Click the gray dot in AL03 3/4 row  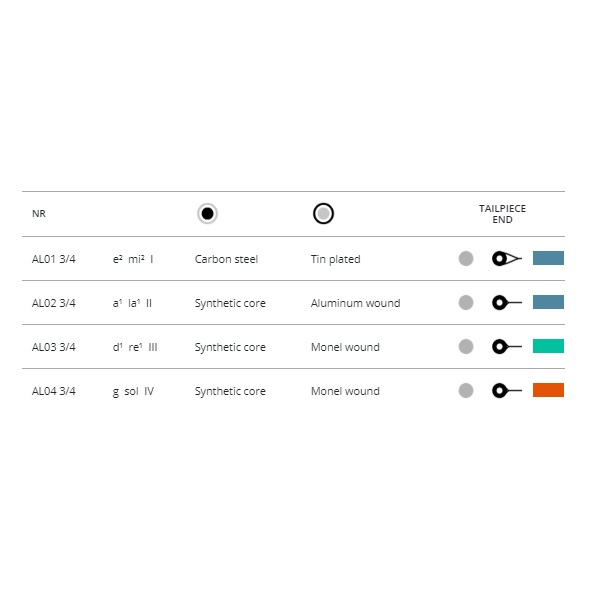tap(466, 346)
